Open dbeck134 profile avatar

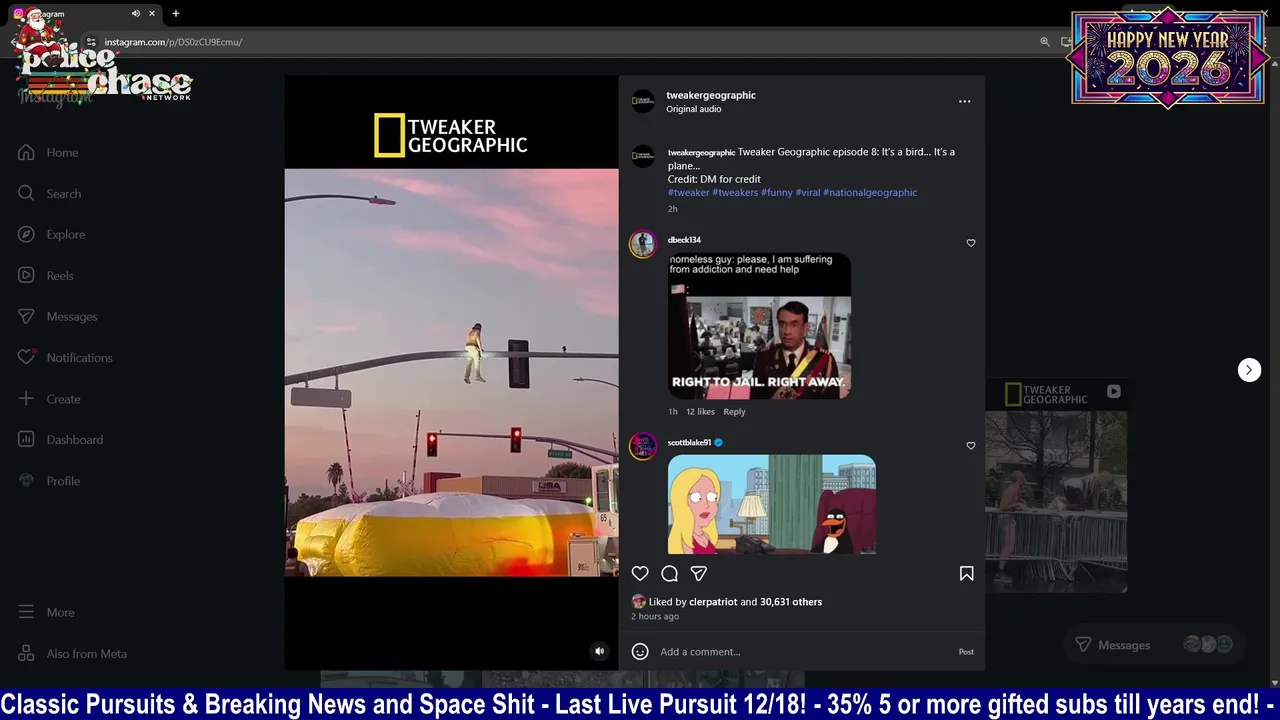click(642, 244)
